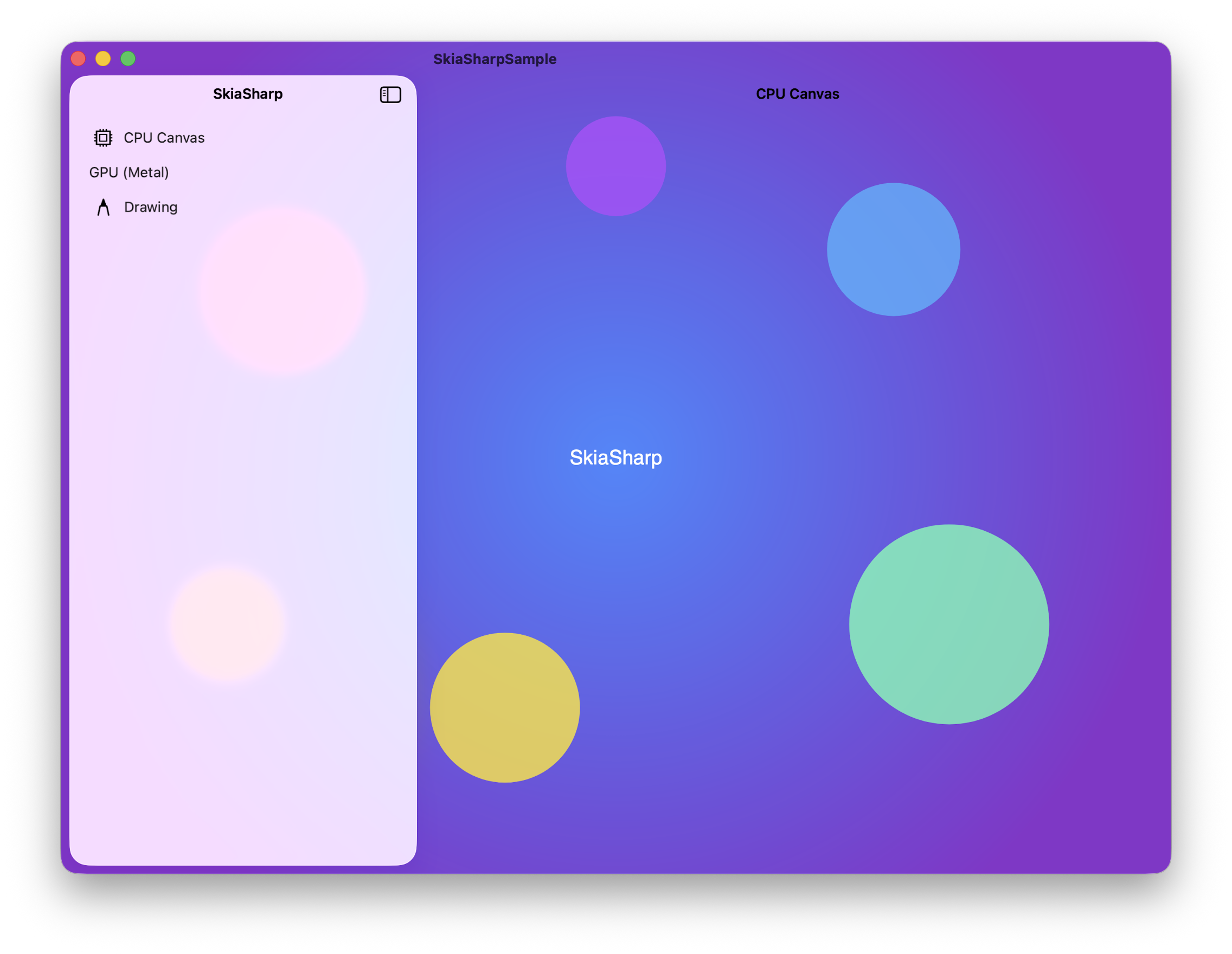The width and height of the screenshot is (1232, 954).
Task: Open the Drawing sidebar item
Action: point(242,207)
